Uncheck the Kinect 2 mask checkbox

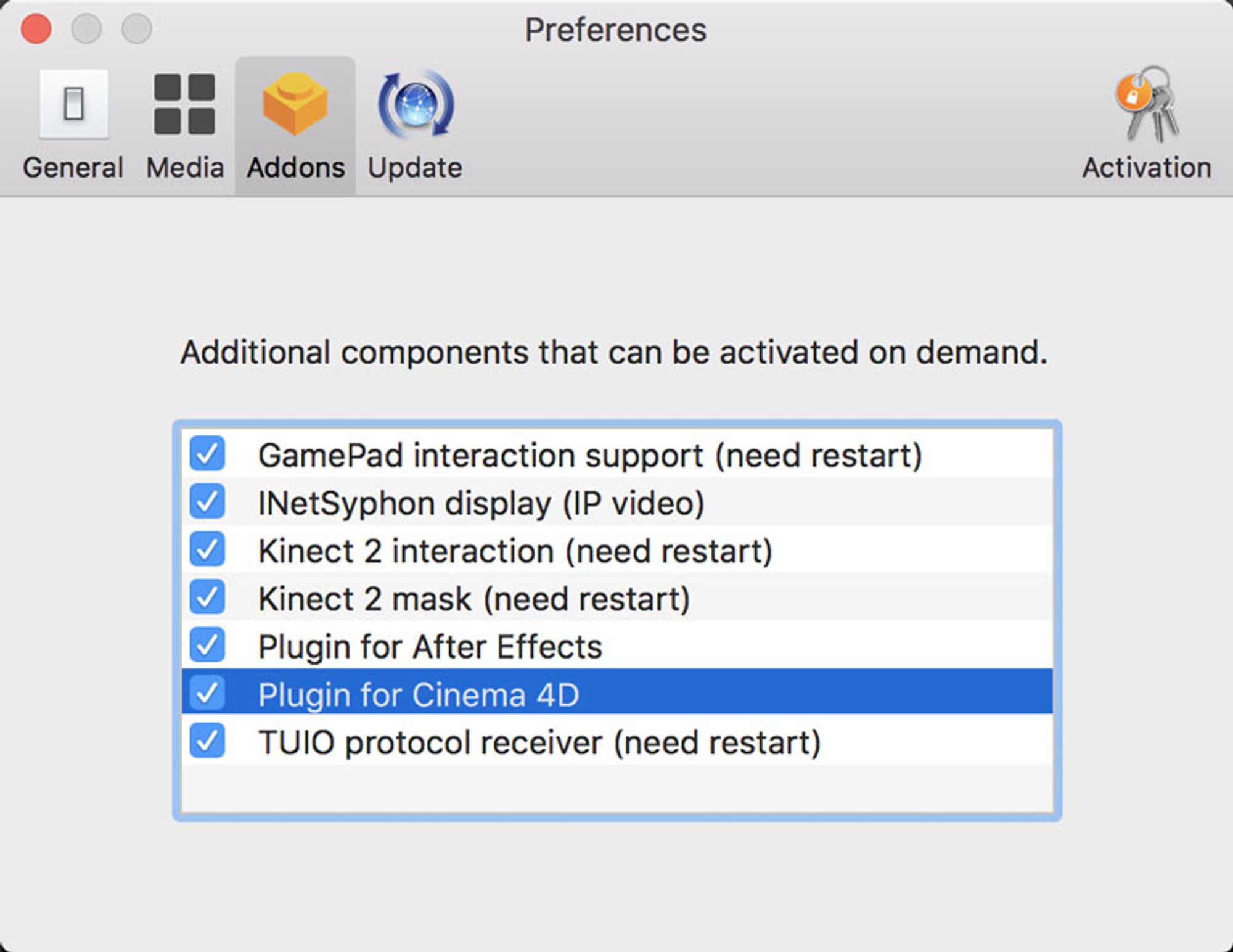pyautogui.click(x=207, y=597)
